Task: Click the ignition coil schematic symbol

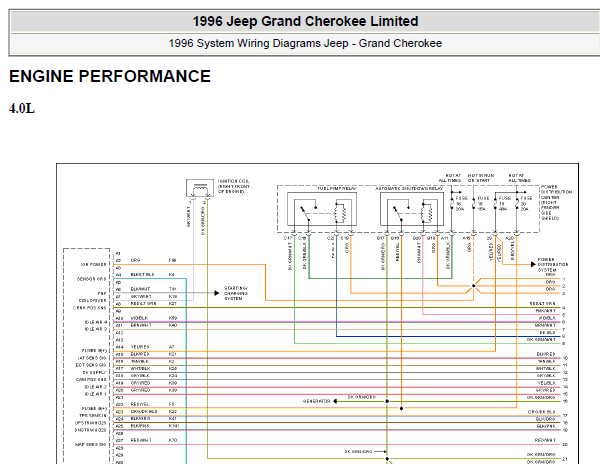Action: [200, 188]
